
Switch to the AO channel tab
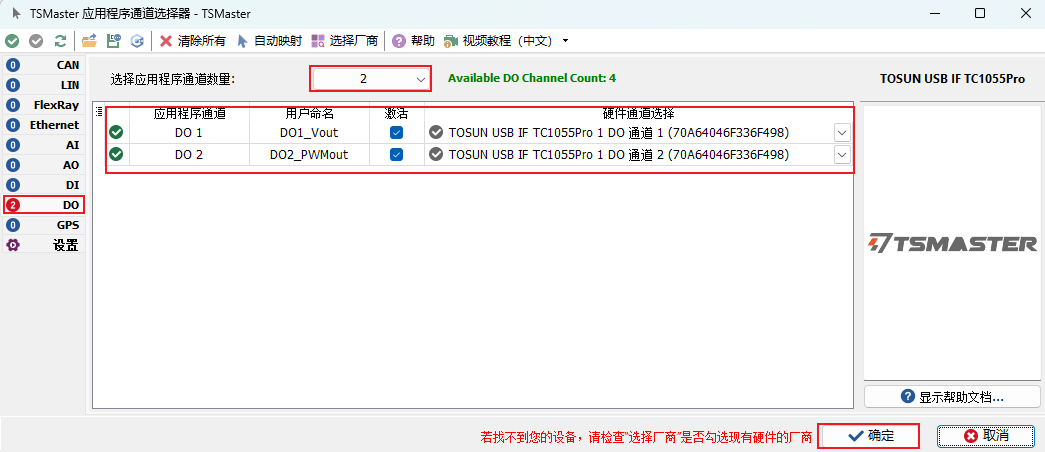pyautogui.click(x=44, y=165)
